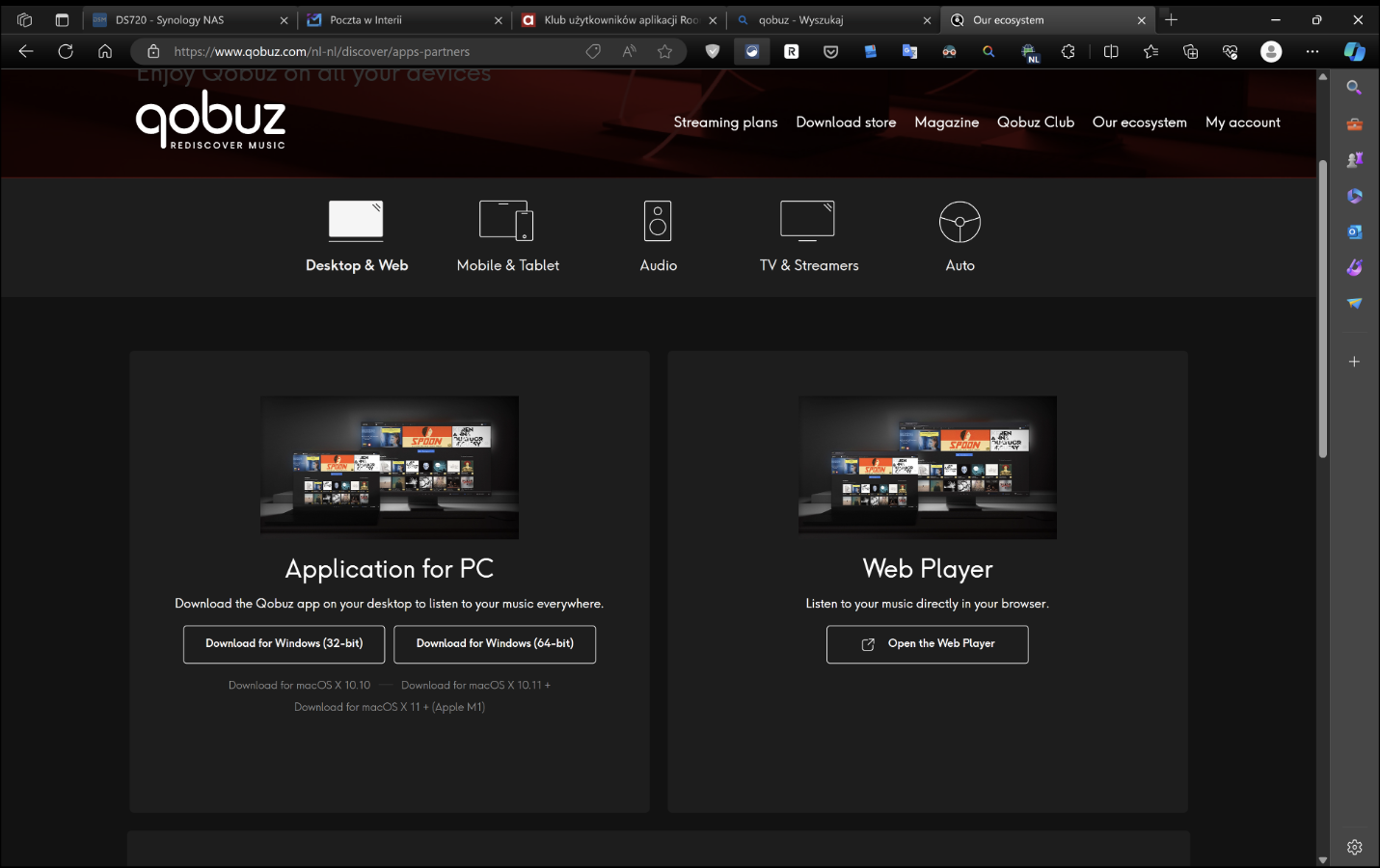Open sidebar Tools briefcase
The width and height of the screenshot is (1380, 868).
pyautogui.click(x=1354, y=124)
